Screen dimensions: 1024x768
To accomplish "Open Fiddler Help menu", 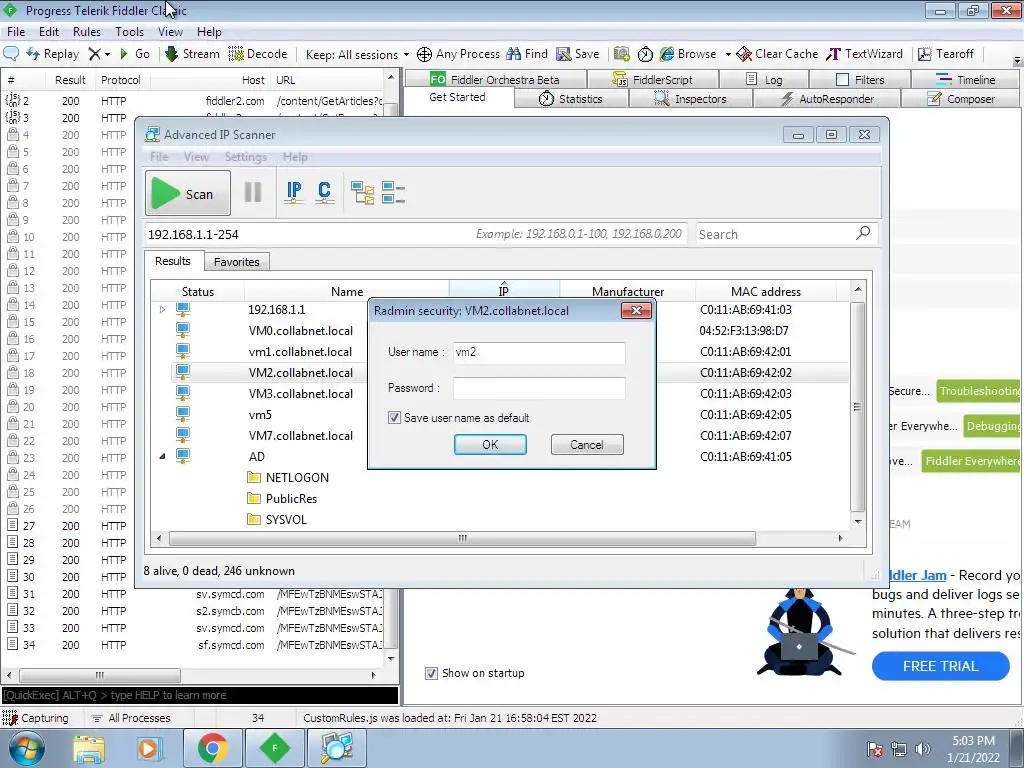I will pos(209,31).
